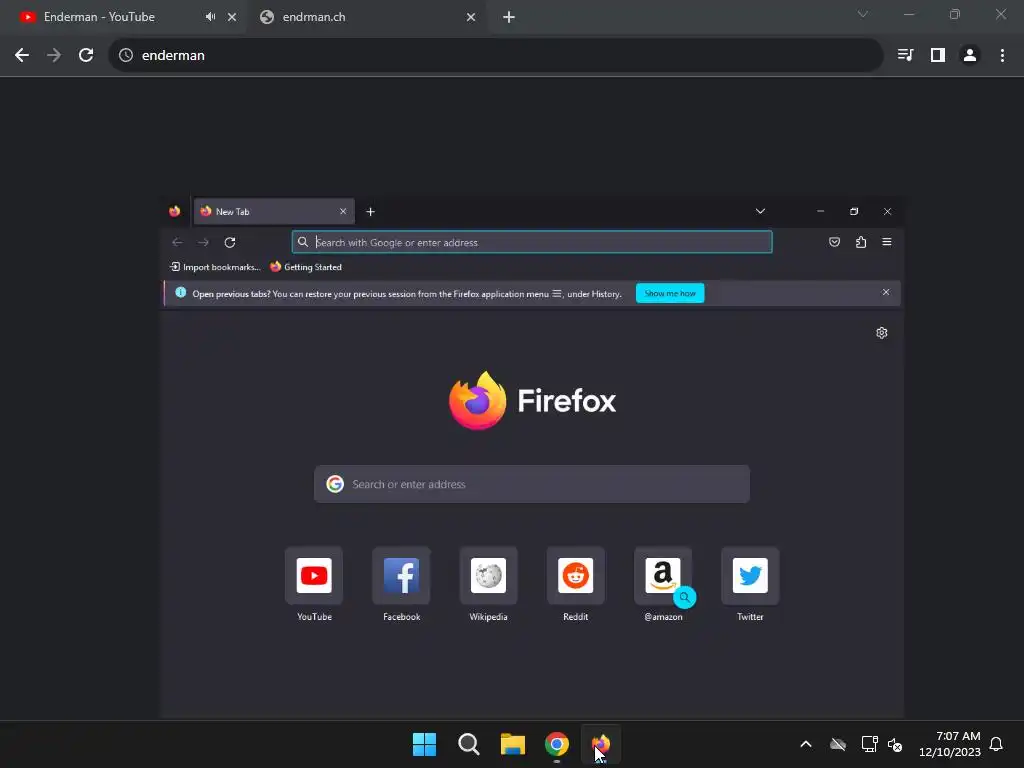Show hidden system tray icons
This screenshot has width=1024, height=768.
[806, 744]
